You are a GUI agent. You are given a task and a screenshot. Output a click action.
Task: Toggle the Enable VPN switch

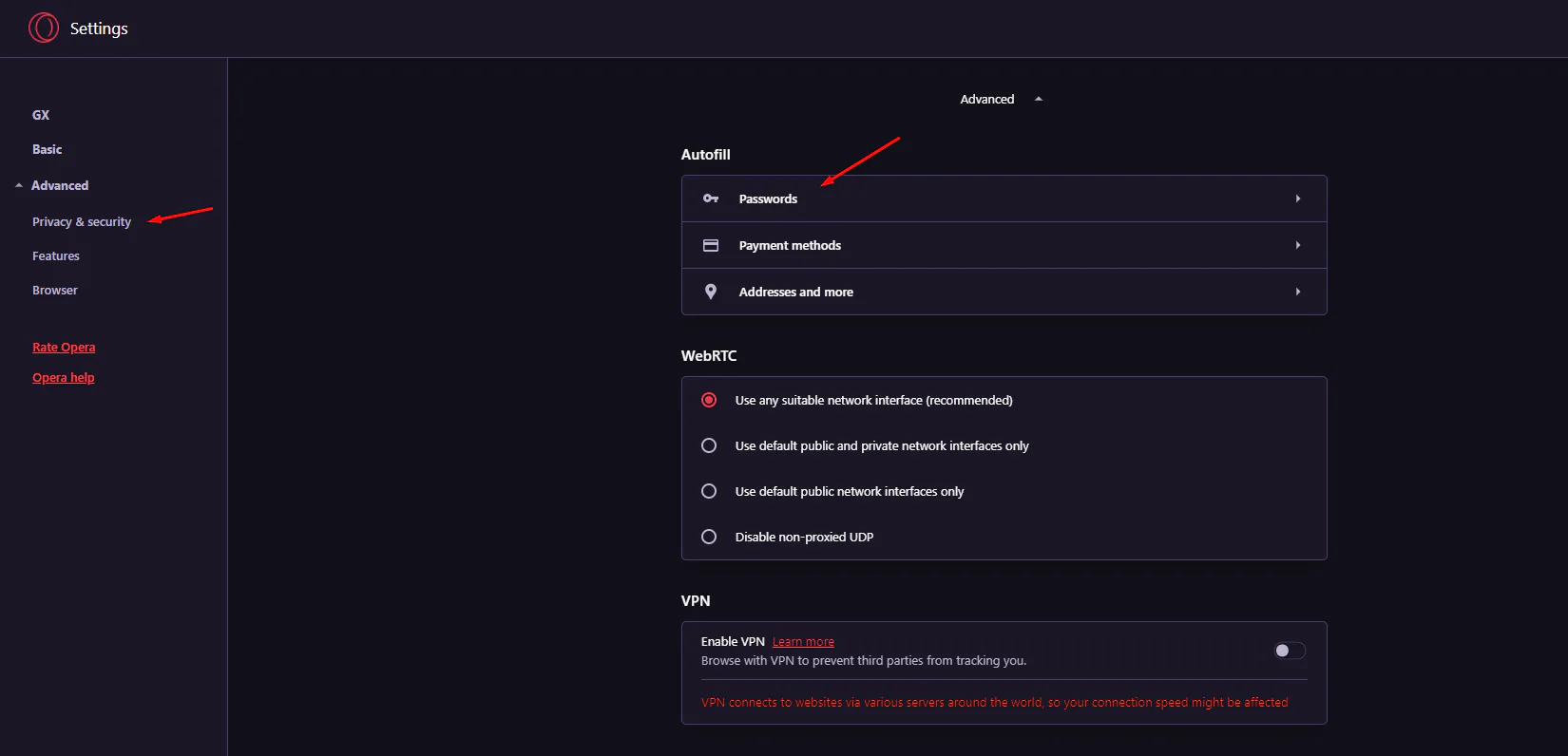point(1290,651)
